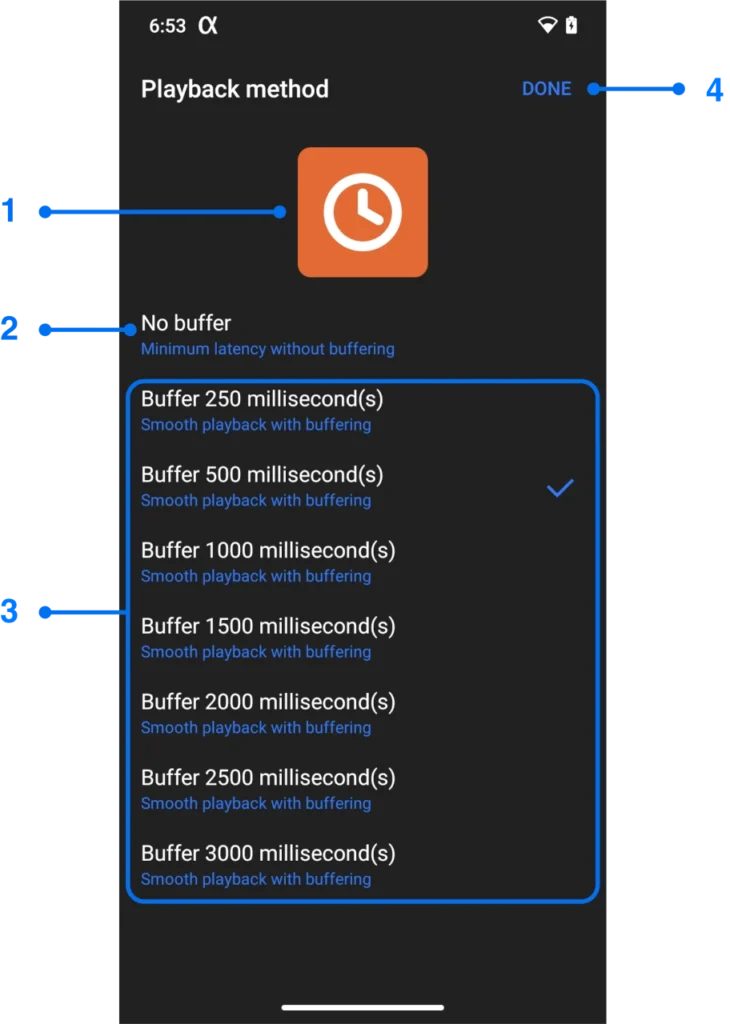Viewport: 730px width, 1024px height.
Task: Select Buffer 1000 millisecond(s)
Action: point(267,550)
